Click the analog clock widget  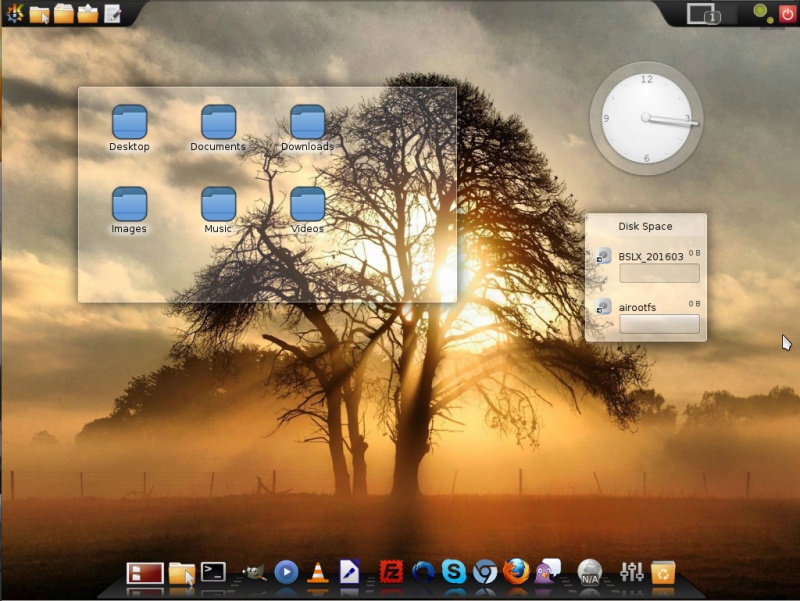click(646, 118)
